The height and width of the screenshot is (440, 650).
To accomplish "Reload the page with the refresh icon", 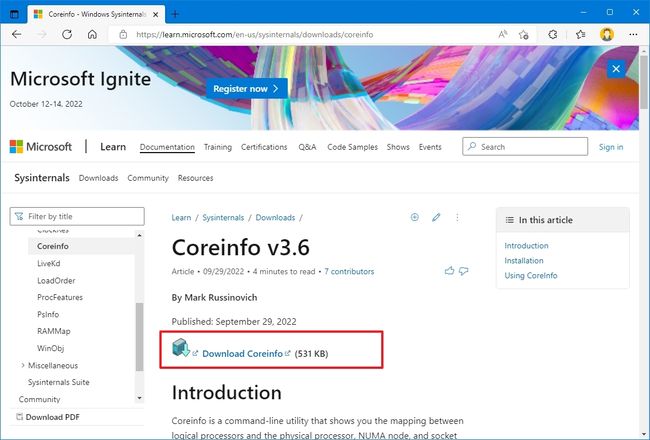I will click(67, 34).
